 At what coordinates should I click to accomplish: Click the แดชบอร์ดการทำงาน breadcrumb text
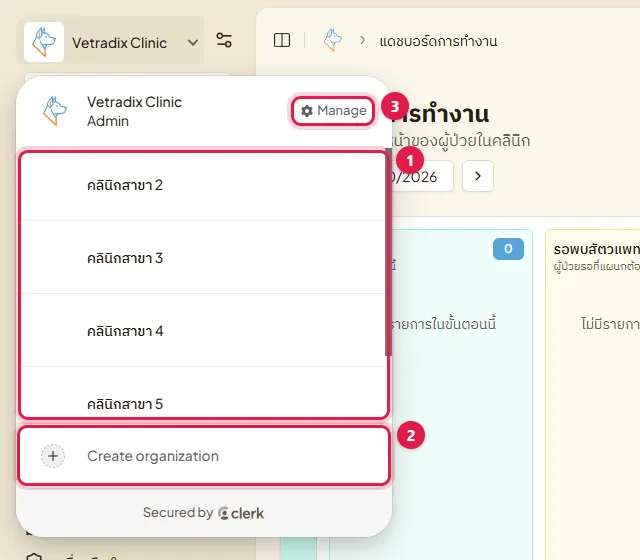coord(438,41)
